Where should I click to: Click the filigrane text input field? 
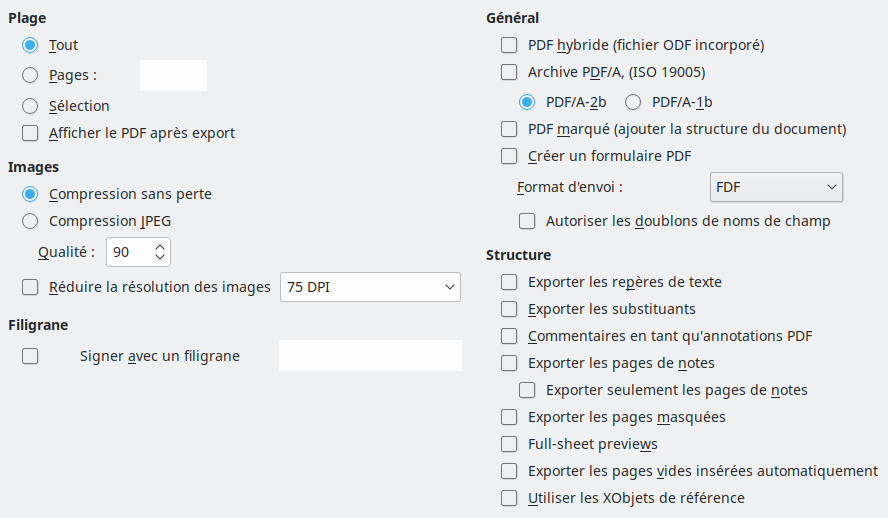(x=370, y=356)
